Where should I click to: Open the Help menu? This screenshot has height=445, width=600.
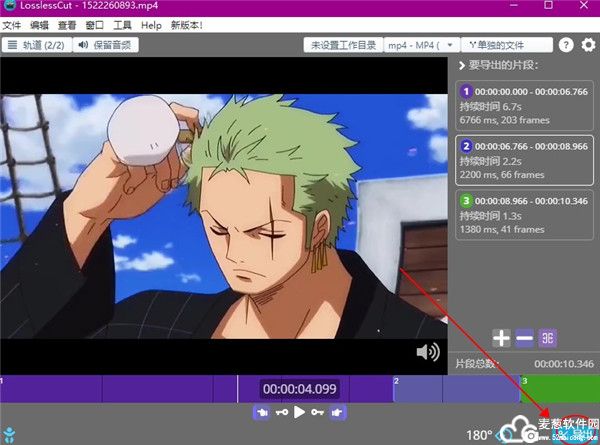click(151, 25)
